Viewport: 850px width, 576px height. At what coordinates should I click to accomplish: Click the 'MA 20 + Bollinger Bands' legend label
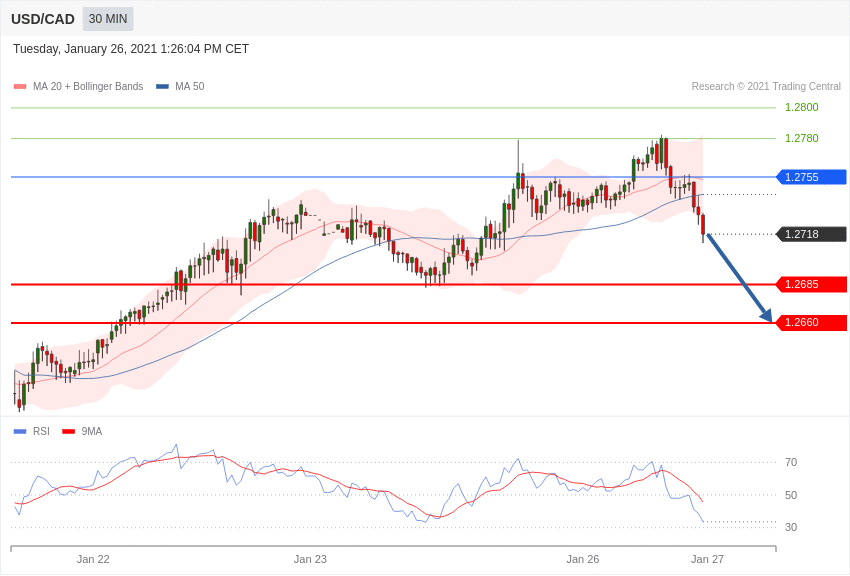pos(88,86)
